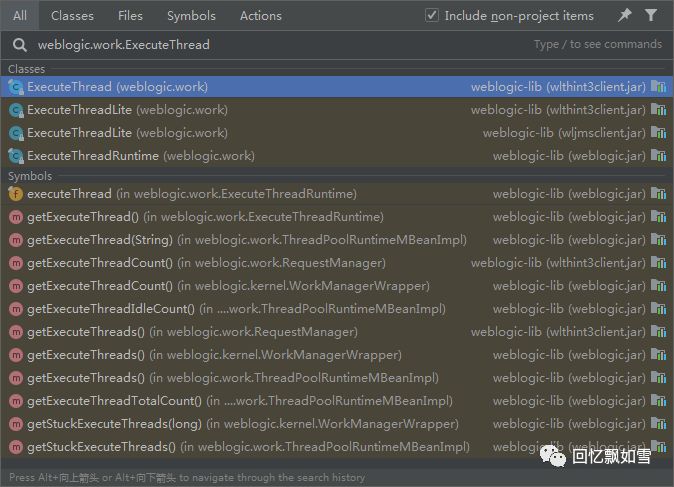Viewport: 674px width, 487px height.
Task: Click library icon on wljmsclient.jar row
Action: pyautogui.click(x=659, y=133)
